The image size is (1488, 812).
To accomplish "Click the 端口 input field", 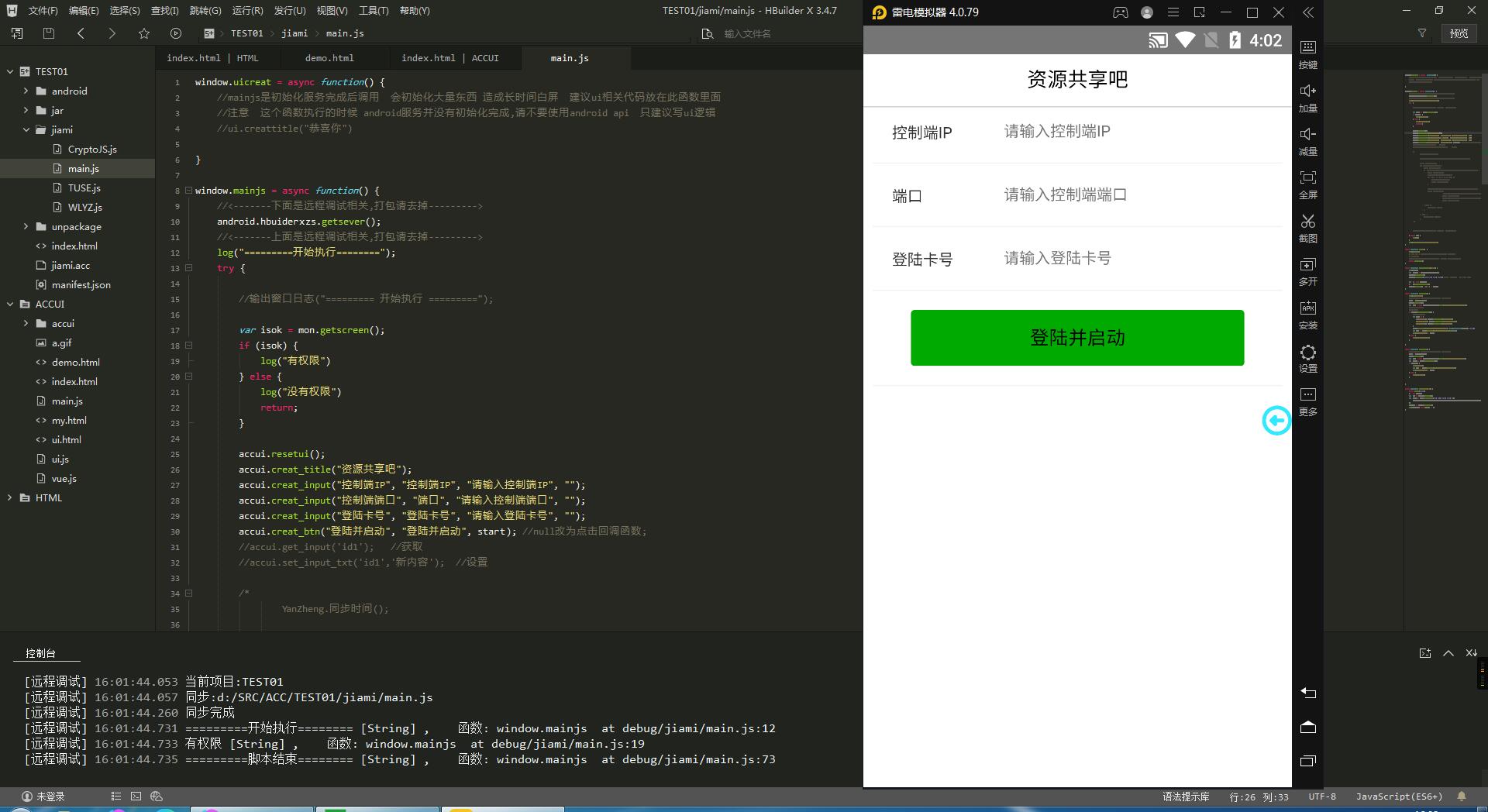I will [x=1139, y=195].
